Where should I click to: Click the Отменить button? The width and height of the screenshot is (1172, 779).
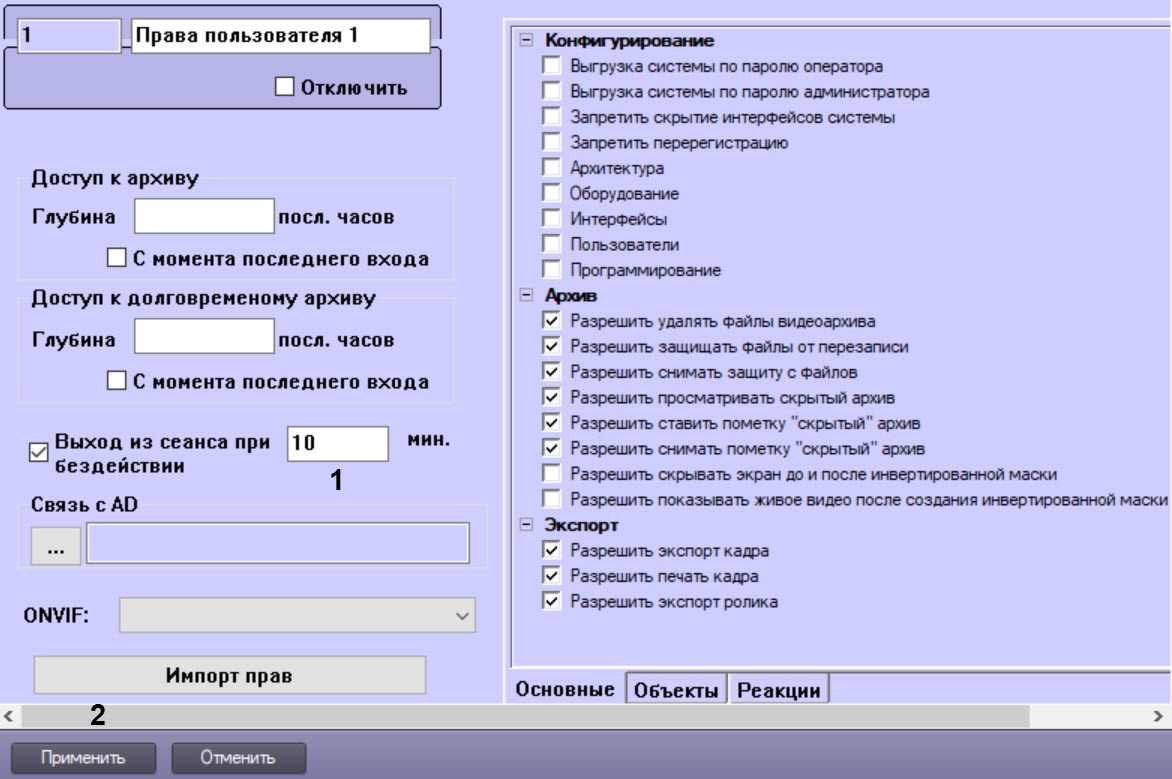pyautogui.click(x=238, y=758)
